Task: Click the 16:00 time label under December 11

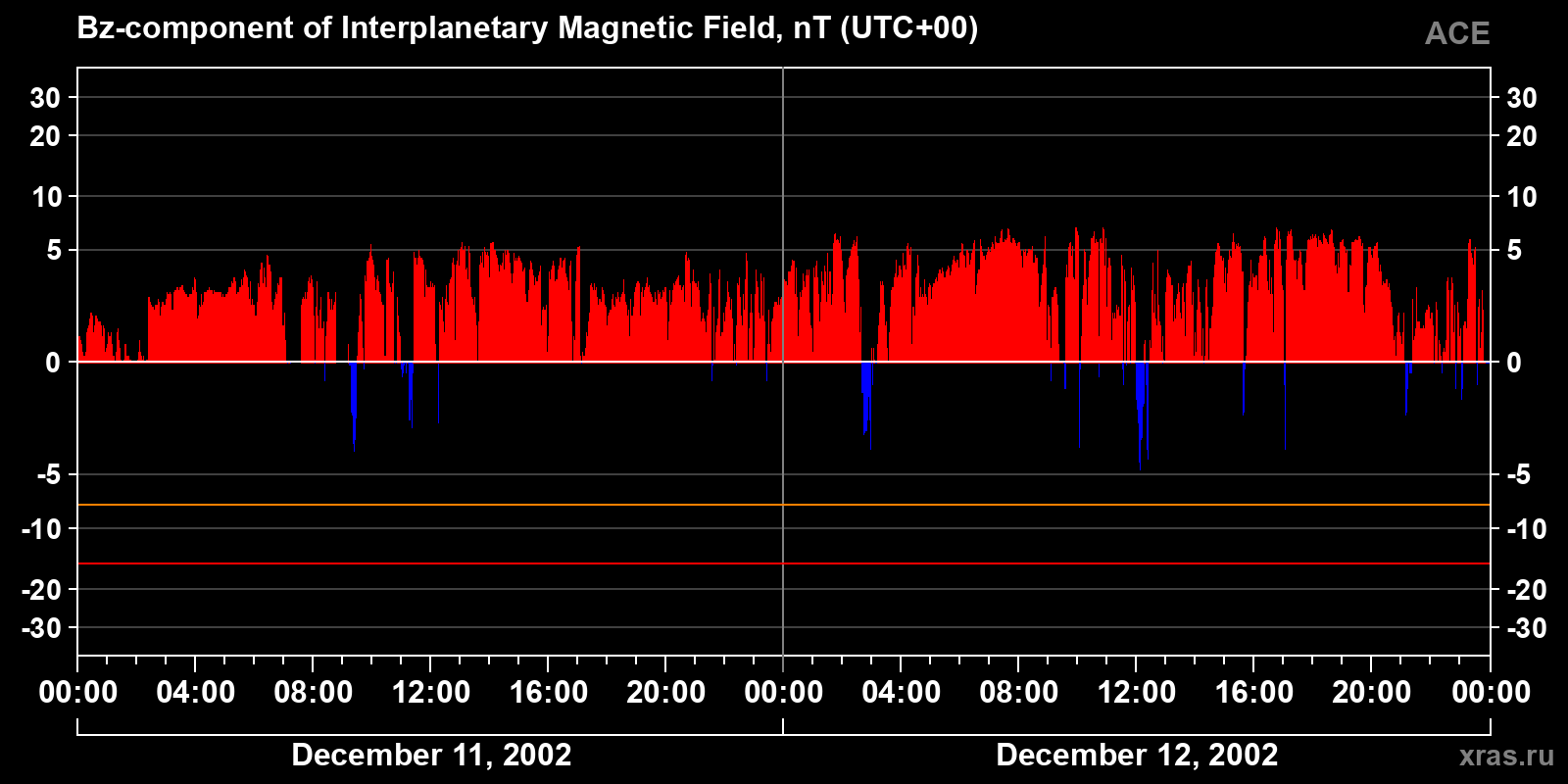Action: tap(549, 692)
